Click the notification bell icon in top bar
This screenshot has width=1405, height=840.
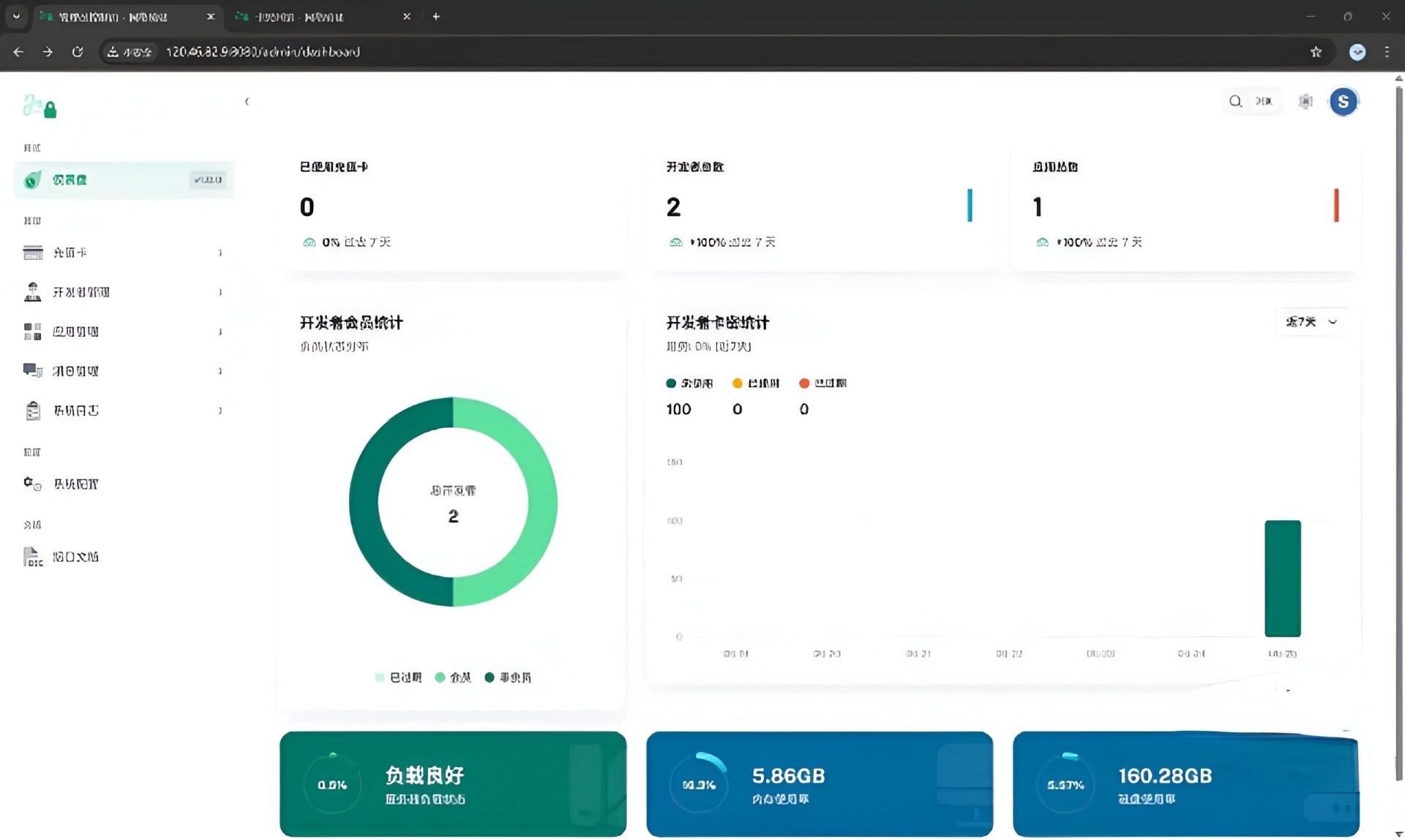tap(1305, 102)
